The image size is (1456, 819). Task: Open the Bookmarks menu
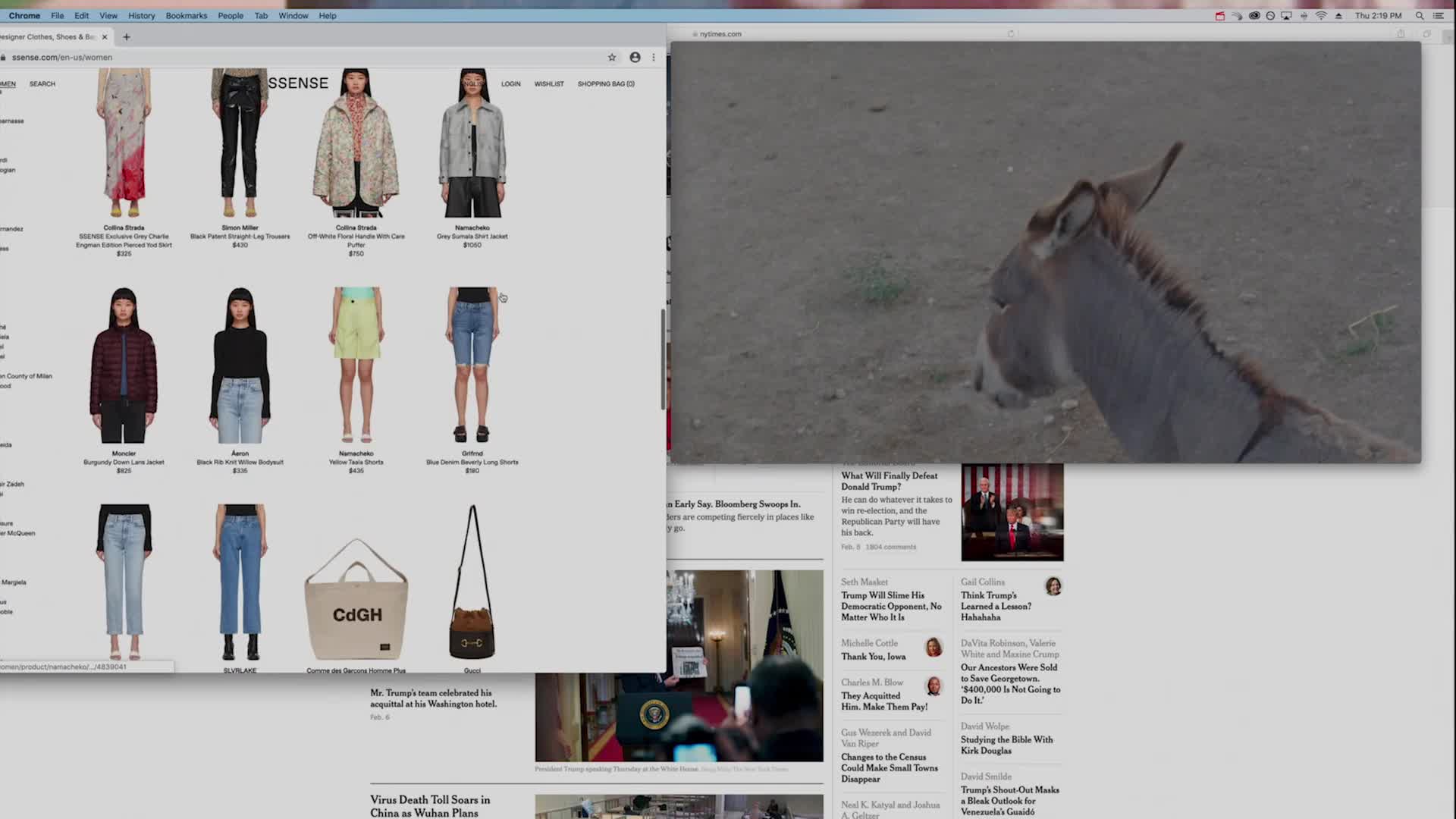click(x=186, y=16)
